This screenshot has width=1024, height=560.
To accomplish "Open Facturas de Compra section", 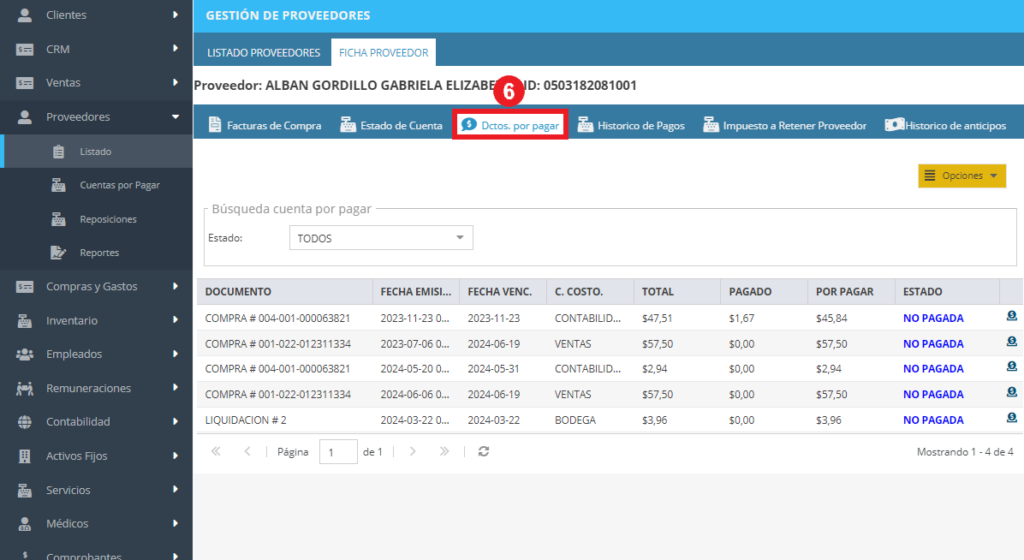I will tap(264, 125).
